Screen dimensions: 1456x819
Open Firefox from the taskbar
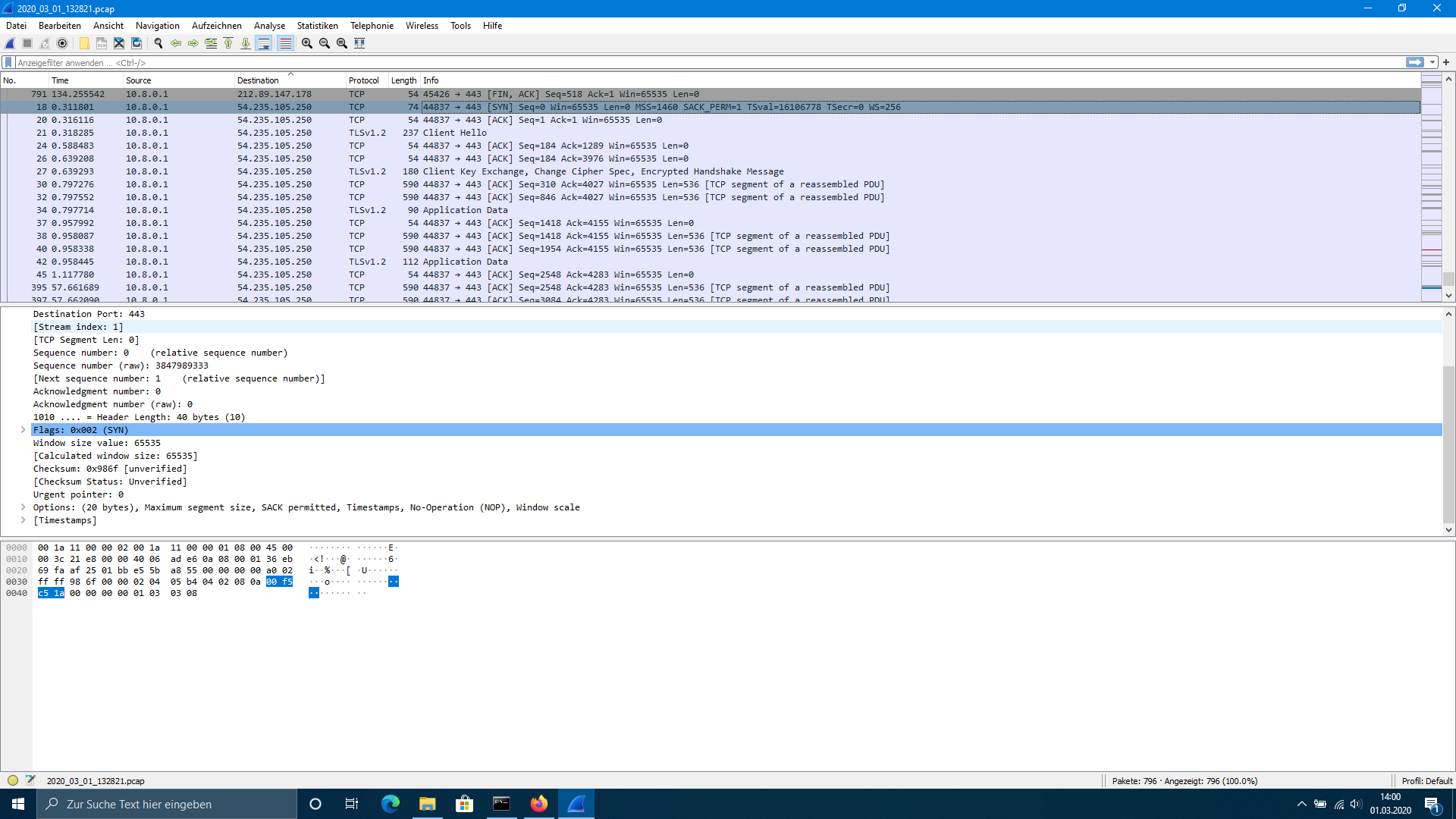[538, 804]
